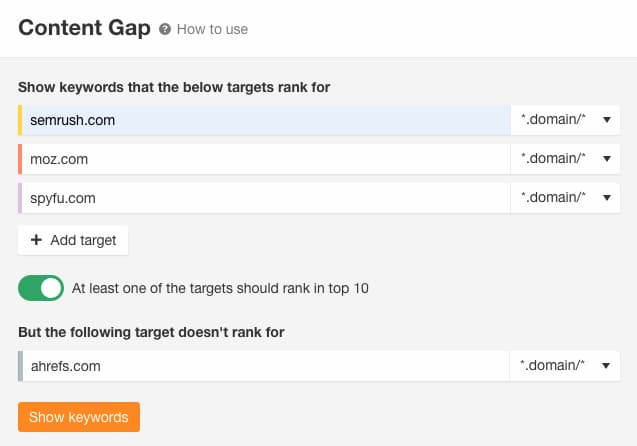Open the moz.com domain mode dropdown
The width and height of the screenshot is (637, 446).
point(565,159)
